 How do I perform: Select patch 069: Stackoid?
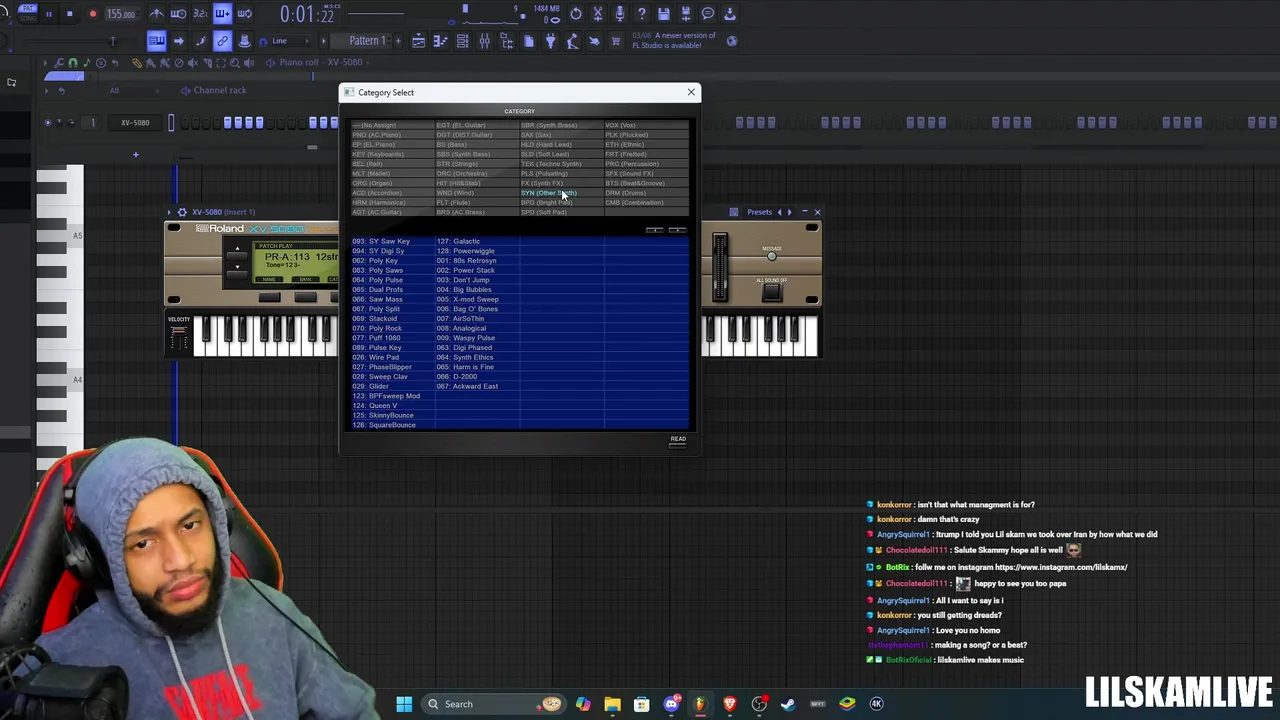pos(375,319)
